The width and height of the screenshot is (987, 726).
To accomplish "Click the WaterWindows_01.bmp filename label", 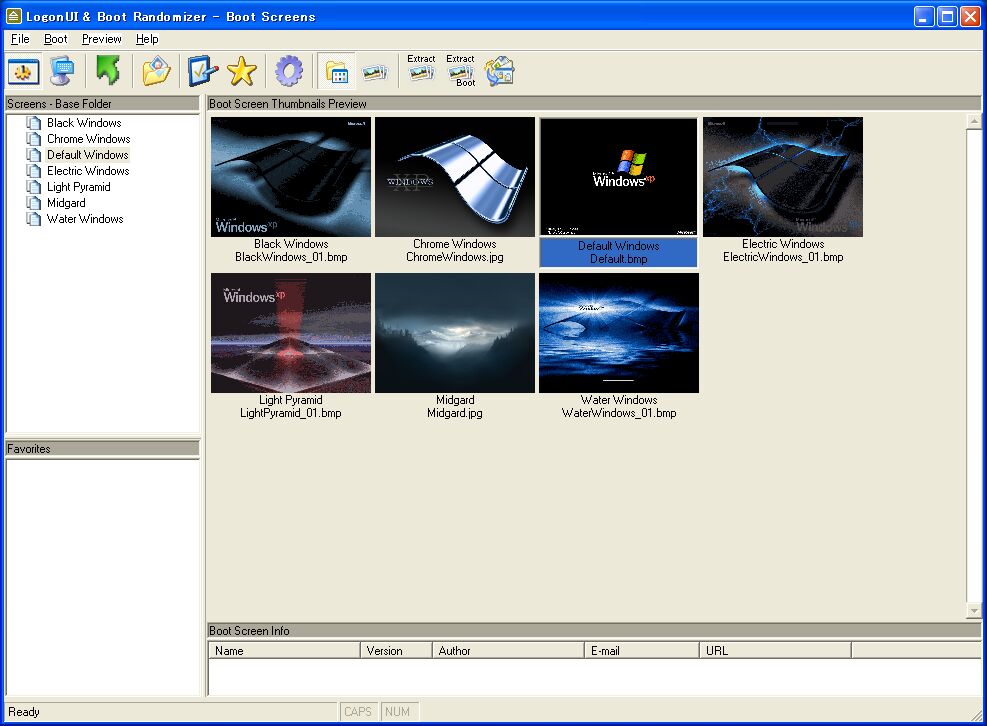I will pyautogui.click(x=619, y=413).
